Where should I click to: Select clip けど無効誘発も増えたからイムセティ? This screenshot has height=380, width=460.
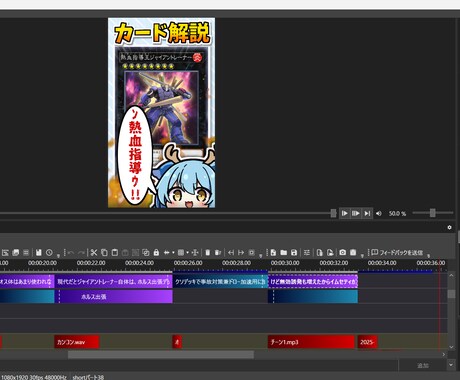[313, 282]
